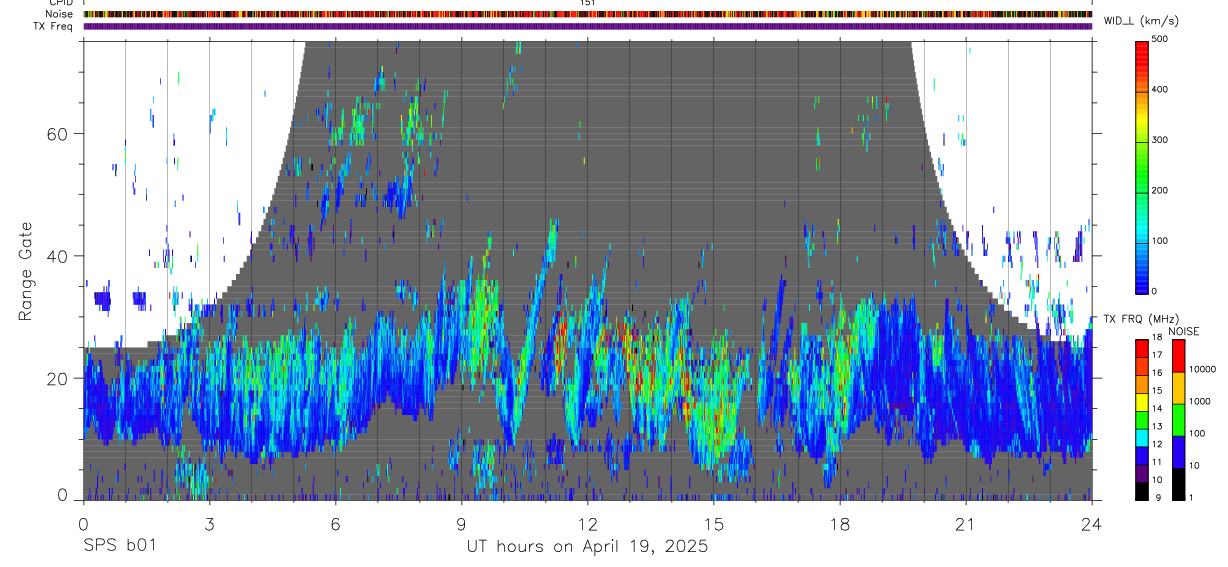Click the 11 tick on the TX FRQ legend
Viewport: 1228px width, 567px height.
coord(1157,462)
